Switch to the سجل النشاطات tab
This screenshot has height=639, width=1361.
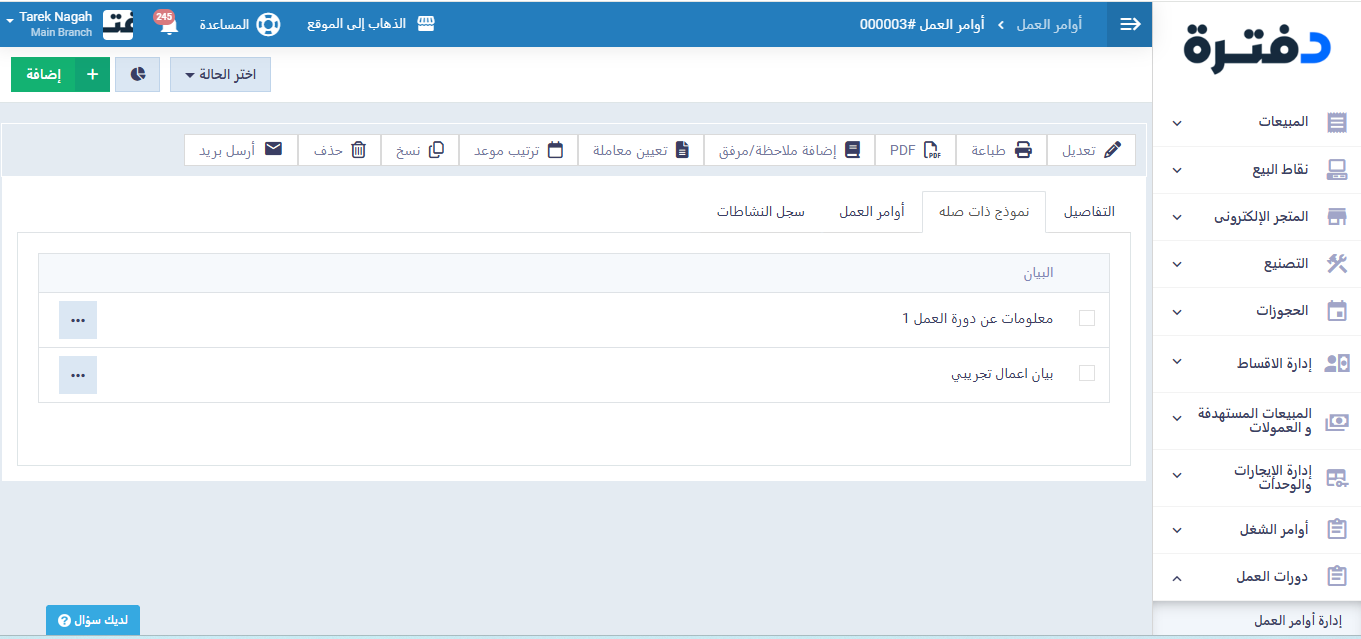coord(760,212)
